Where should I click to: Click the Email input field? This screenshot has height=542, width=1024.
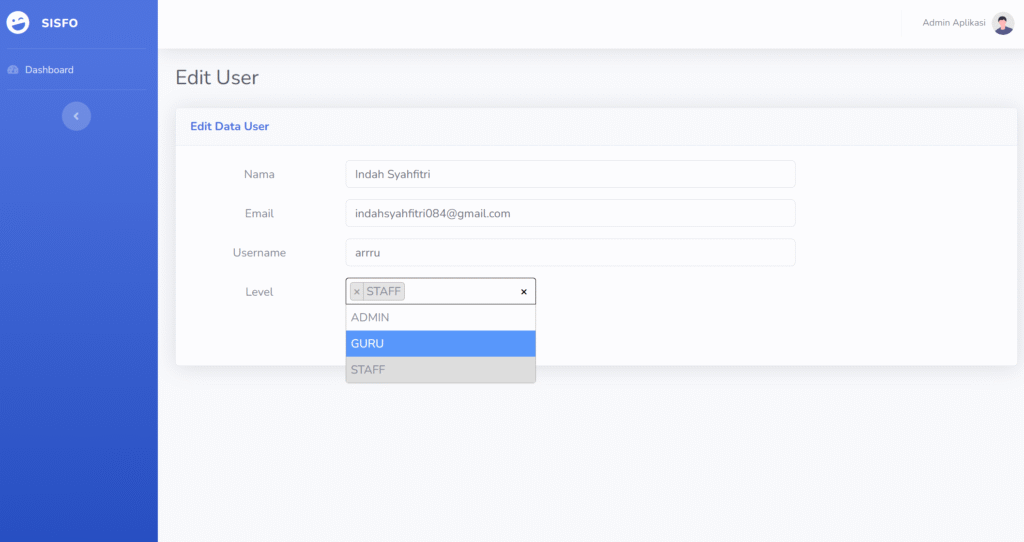point(570,213)
